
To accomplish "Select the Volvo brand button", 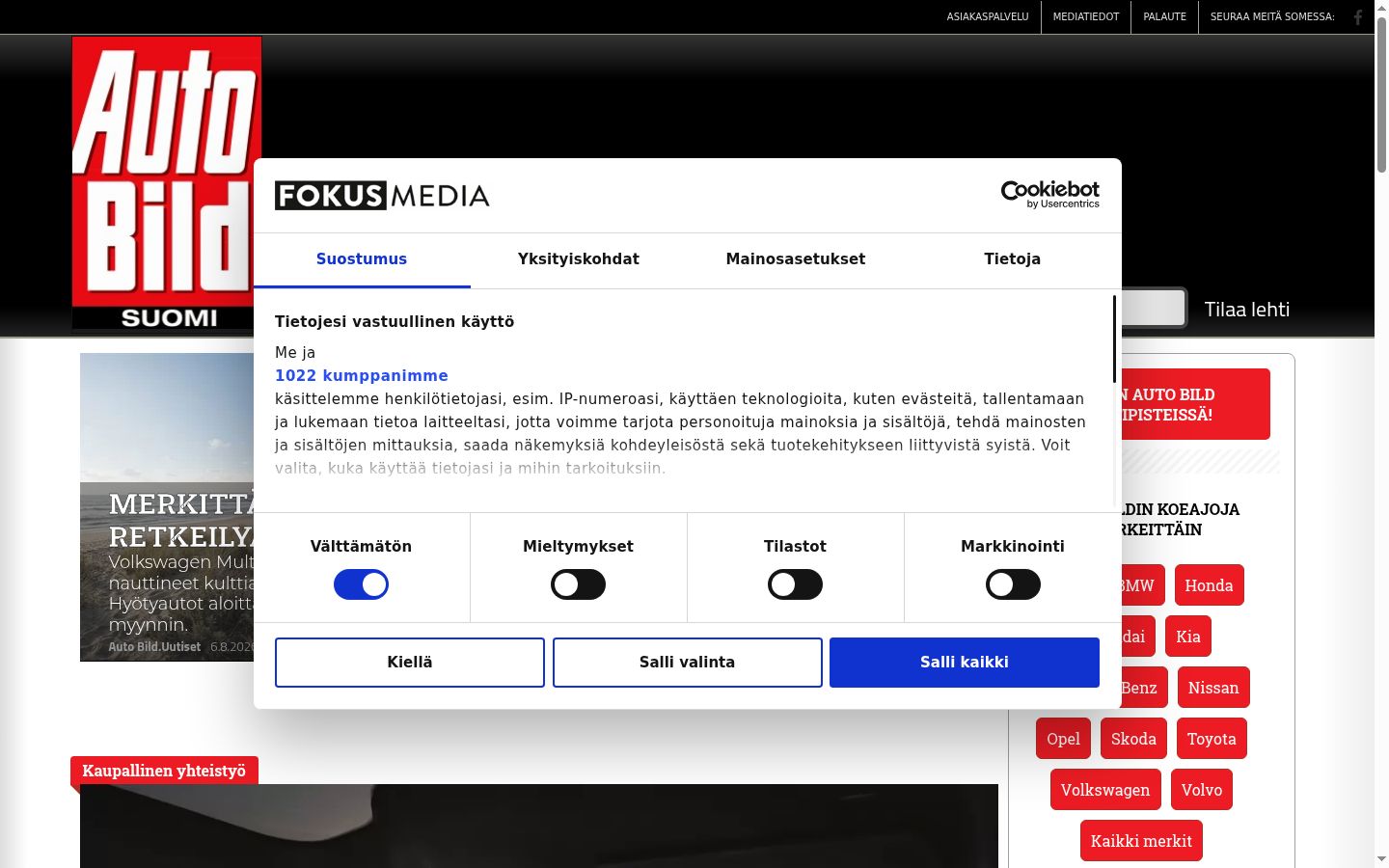I will click(x=1202, y=790).
